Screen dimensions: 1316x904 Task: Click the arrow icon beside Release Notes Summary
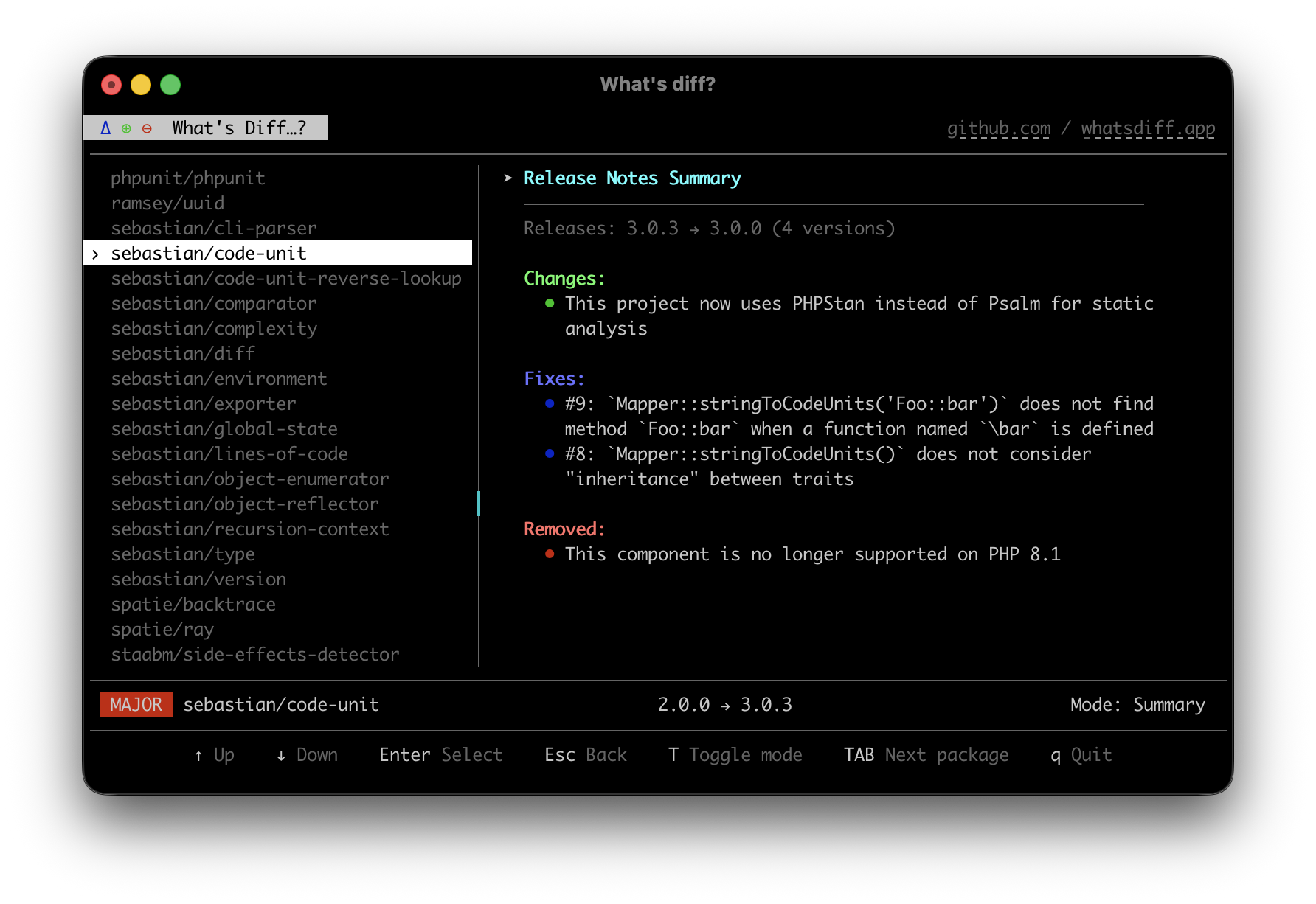pyautogui.click(x=507, y=178)
